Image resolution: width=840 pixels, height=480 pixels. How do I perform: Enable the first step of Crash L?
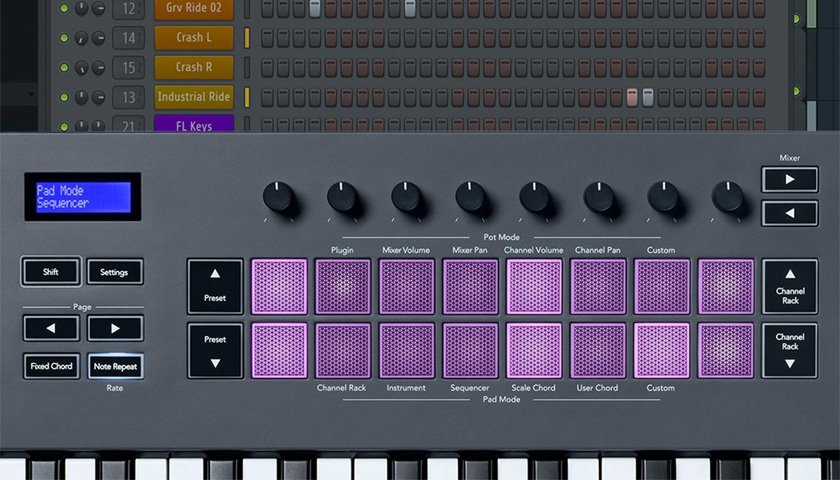point(267,38)
